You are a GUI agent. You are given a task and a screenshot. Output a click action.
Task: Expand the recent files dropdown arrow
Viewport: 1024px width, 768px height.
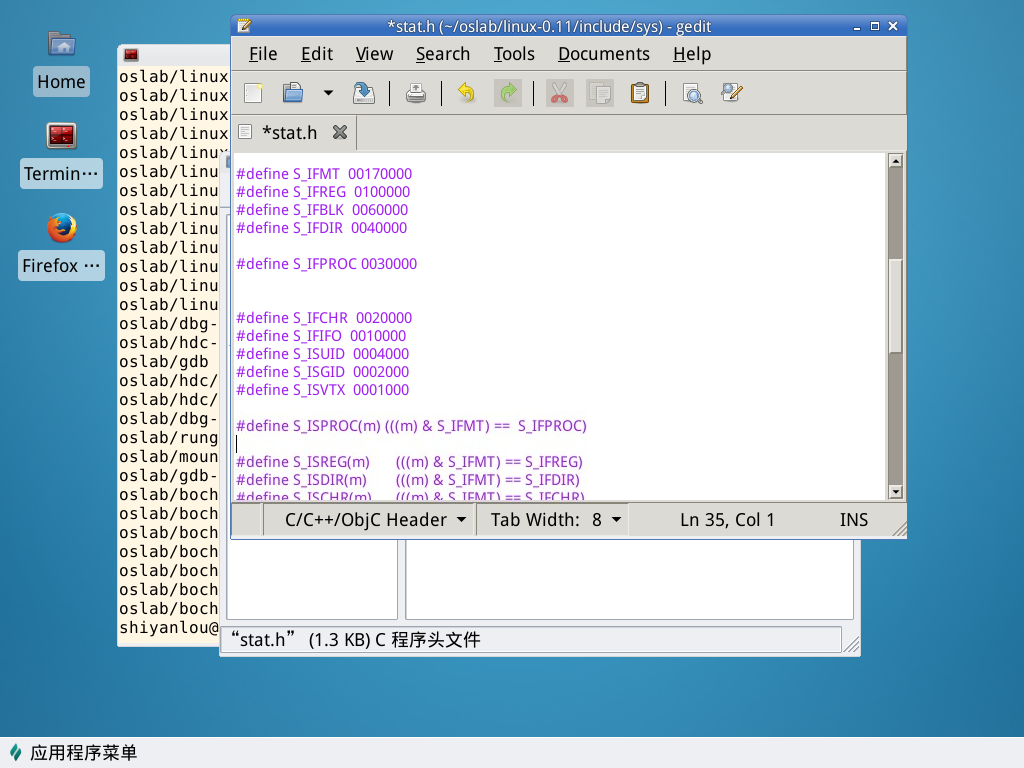328,93
